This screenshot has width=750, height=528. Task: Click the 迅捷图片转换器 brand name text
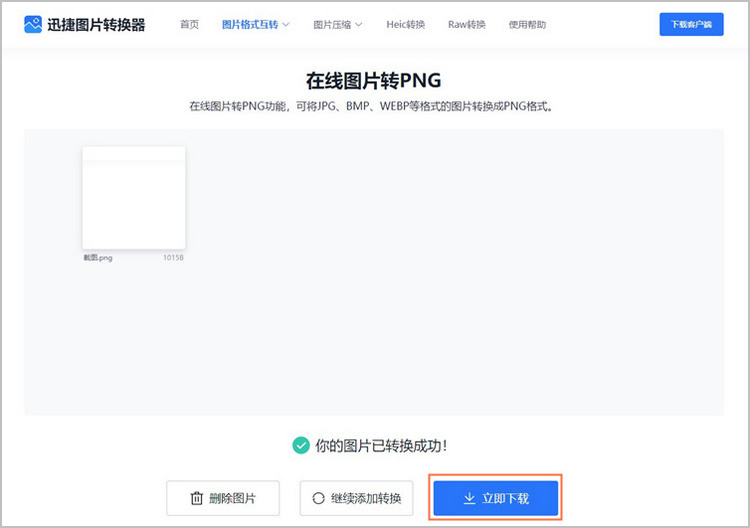(x=96, y=25)
